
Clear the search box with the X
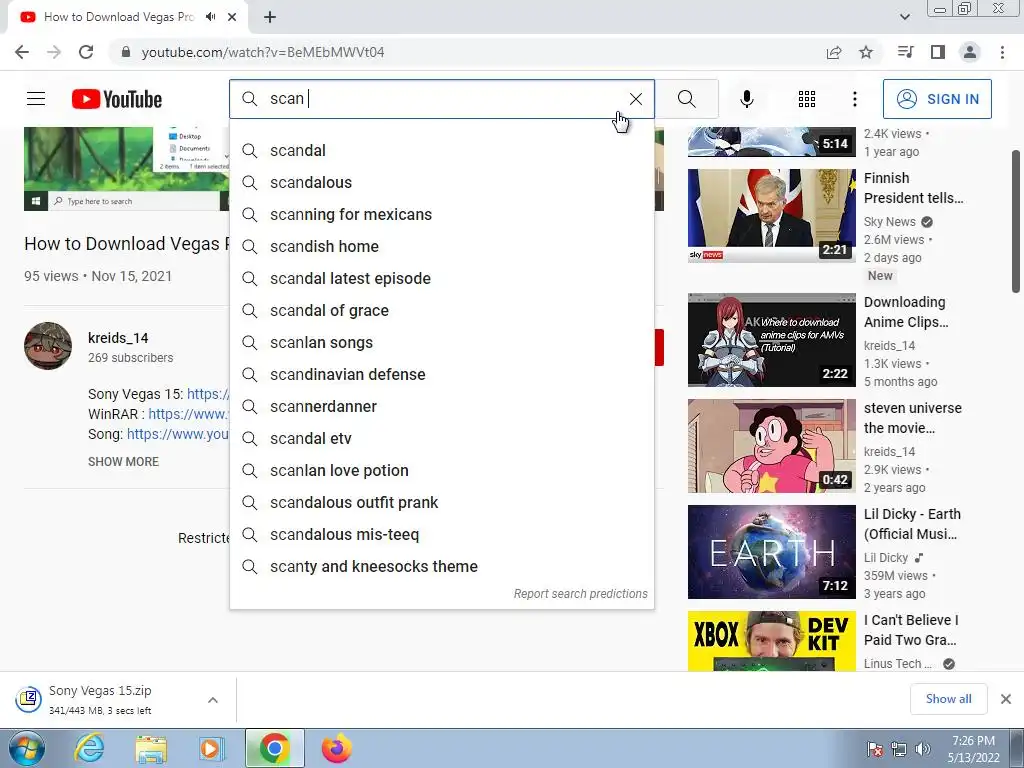click(635, 99)
